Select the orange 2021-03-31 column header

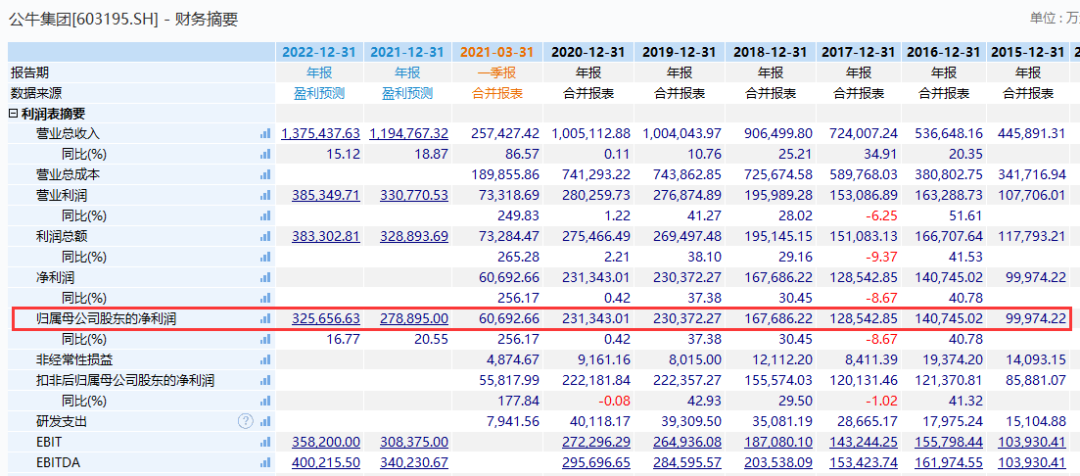click(x=497, y=52)
